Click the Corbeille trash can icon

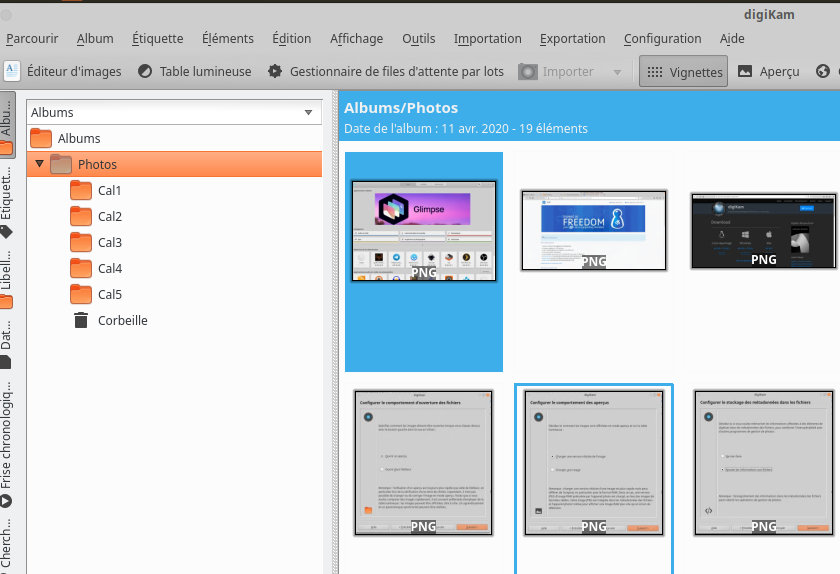coord(81,320)
